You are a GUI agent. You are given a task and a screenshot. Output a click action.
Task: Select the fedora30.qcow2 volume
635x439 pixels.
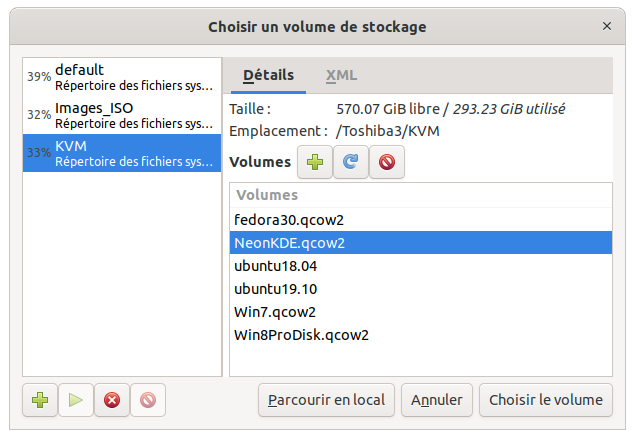pyautogui.click(x=421, y=220)
